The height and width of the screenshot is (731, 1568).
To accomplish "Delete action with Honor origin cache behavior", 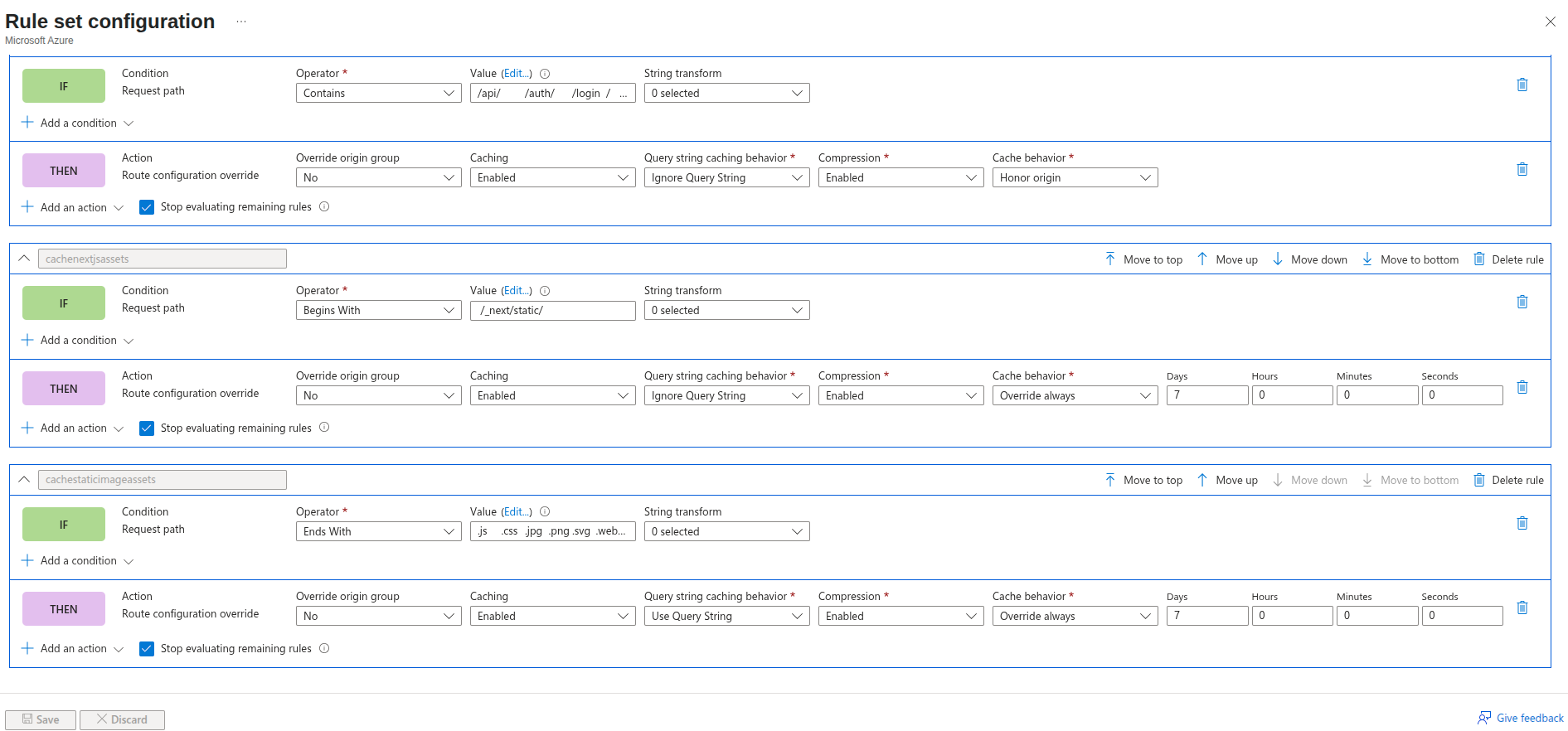I will pyautogui.click(x=1522, y=169).
